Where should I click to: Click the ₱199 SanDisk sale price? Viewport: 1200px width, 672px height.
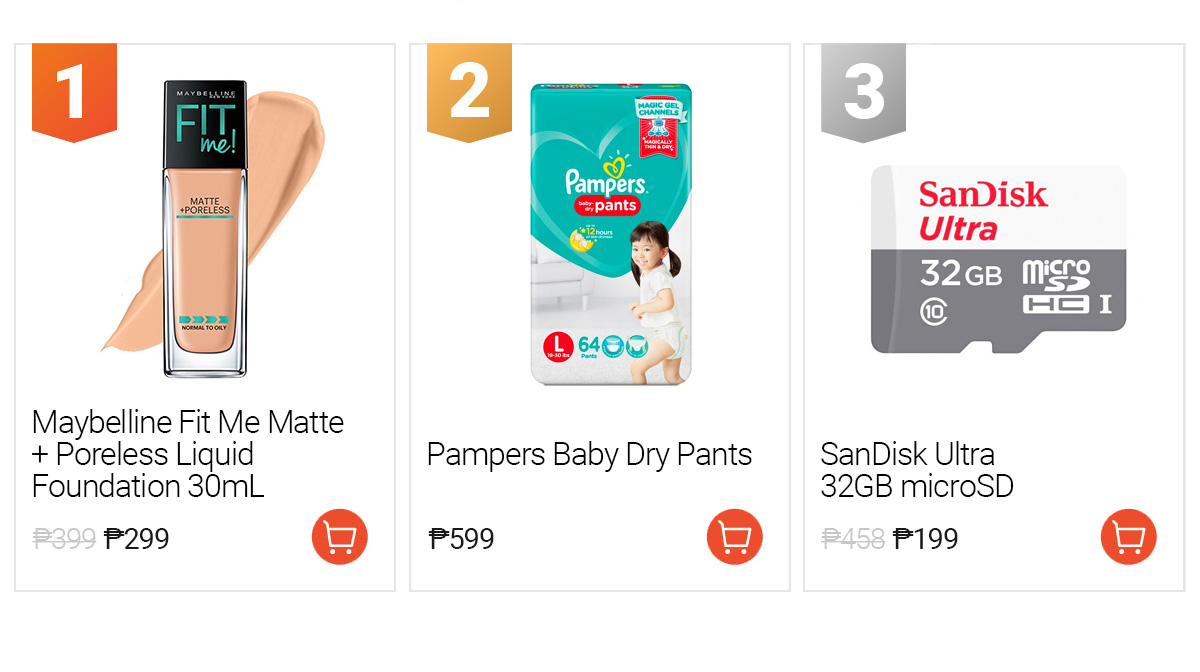[926, 539]
